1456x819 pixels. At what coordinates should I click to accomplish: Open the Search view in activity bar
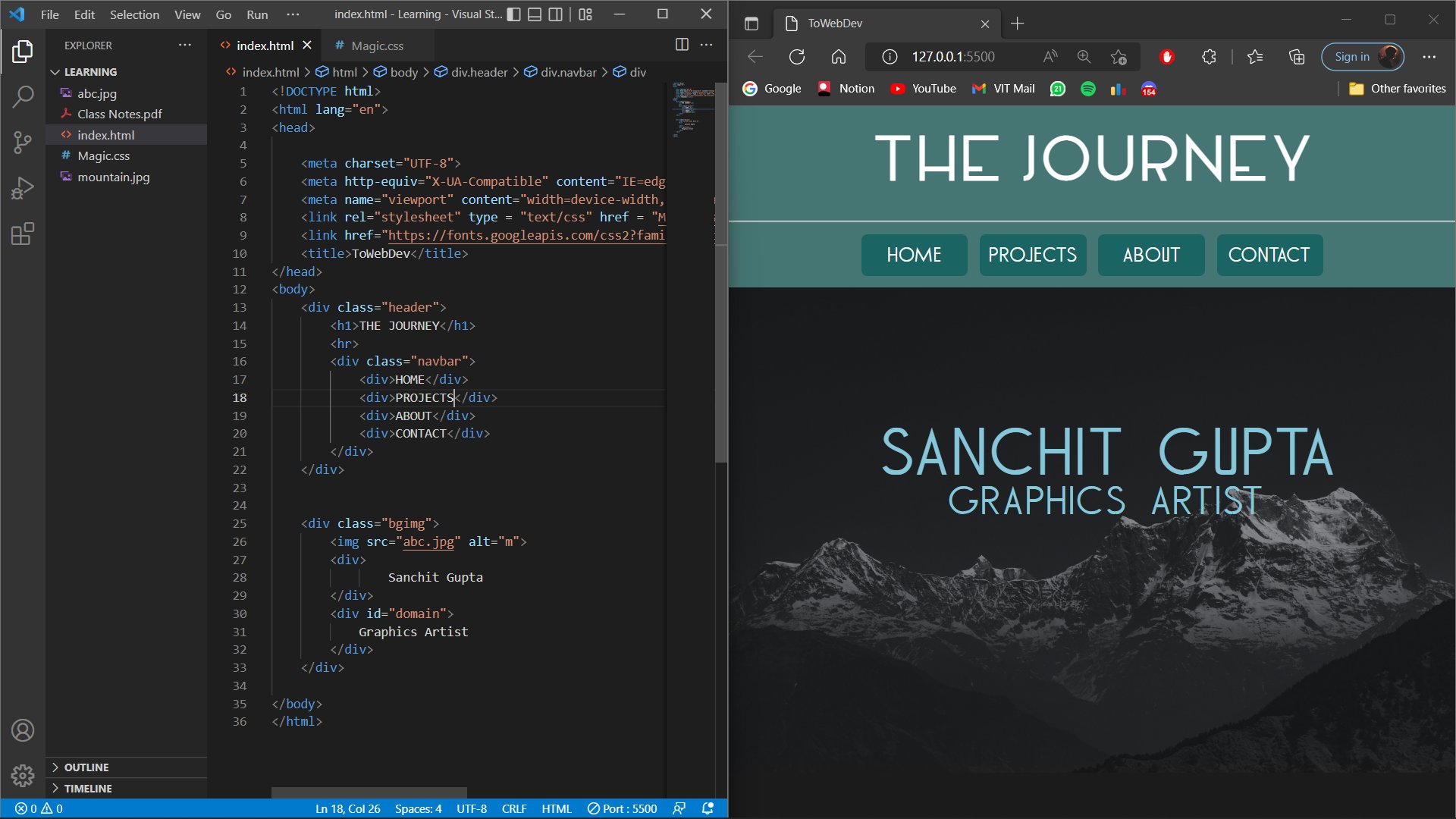point(23,96)
